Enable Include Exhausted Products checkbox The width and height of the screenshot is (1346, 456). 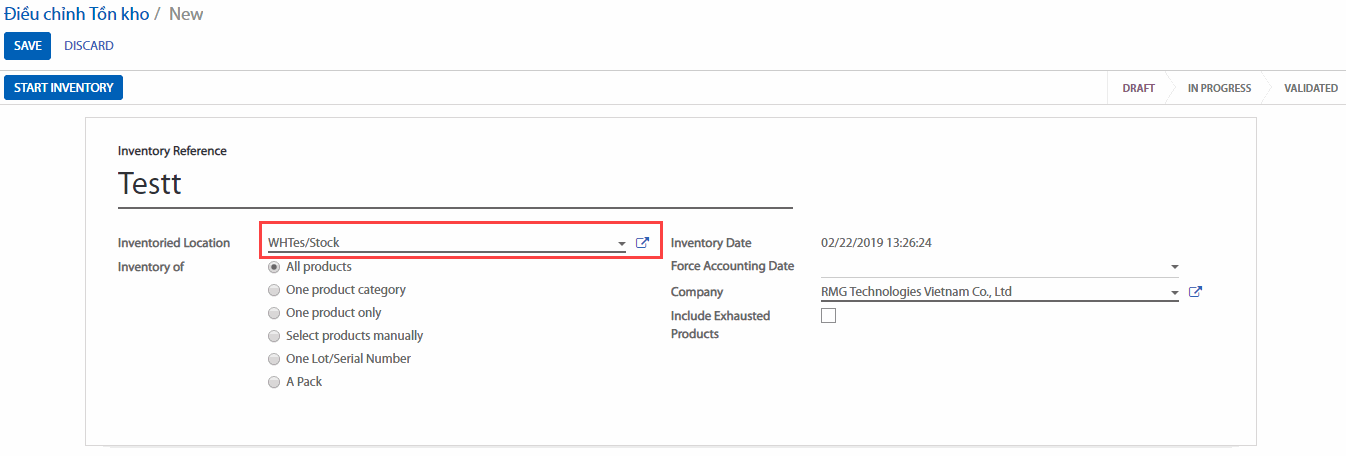828,316
